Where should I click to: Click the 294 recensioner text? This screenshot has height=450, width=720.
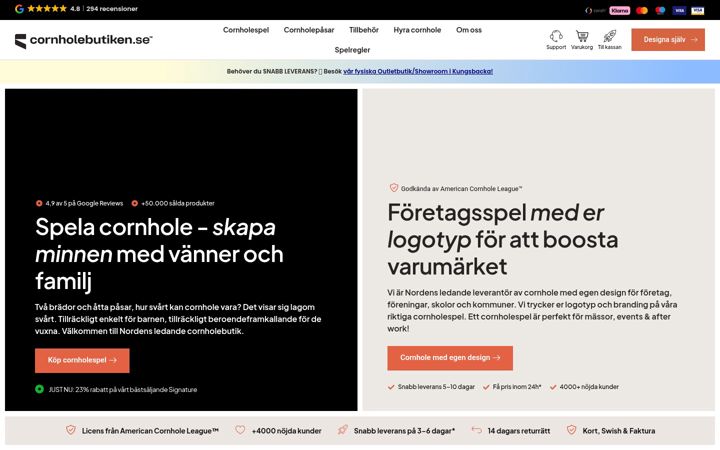(x=112, y=9)
